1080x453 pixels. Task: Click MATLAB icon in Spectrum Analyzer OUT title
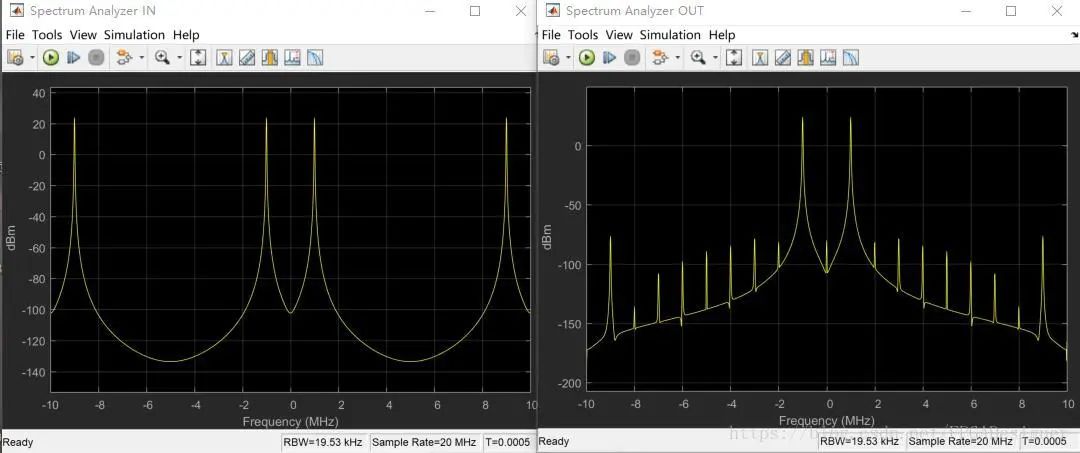552,11
